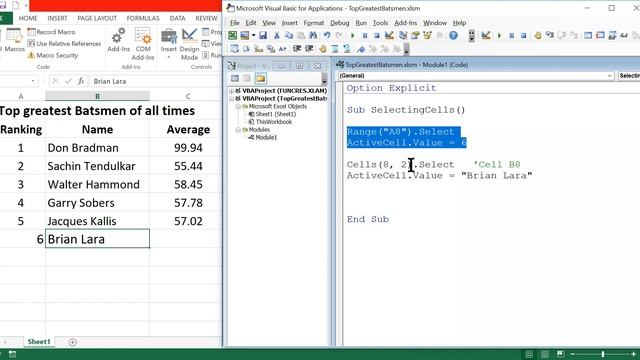Open the Debug menu in VBA editor

tap(340, 23)
